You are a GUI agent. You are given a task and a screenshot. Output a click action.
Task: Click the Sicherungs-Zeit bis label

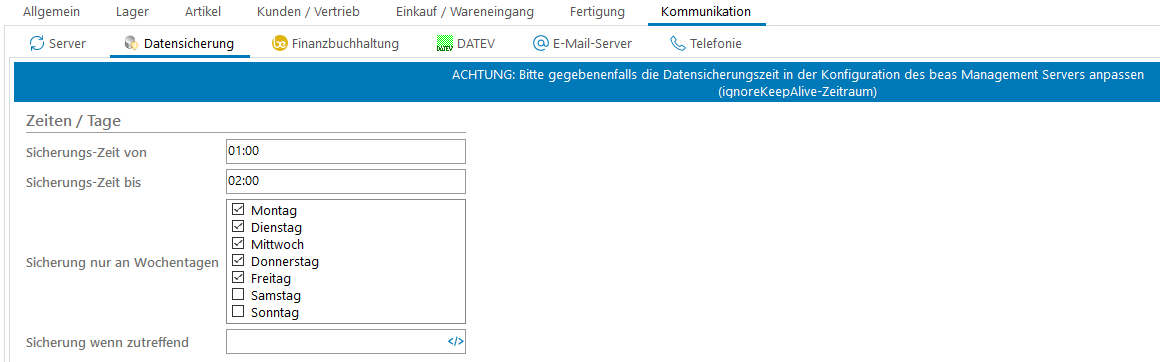click(x=84, y=182)
